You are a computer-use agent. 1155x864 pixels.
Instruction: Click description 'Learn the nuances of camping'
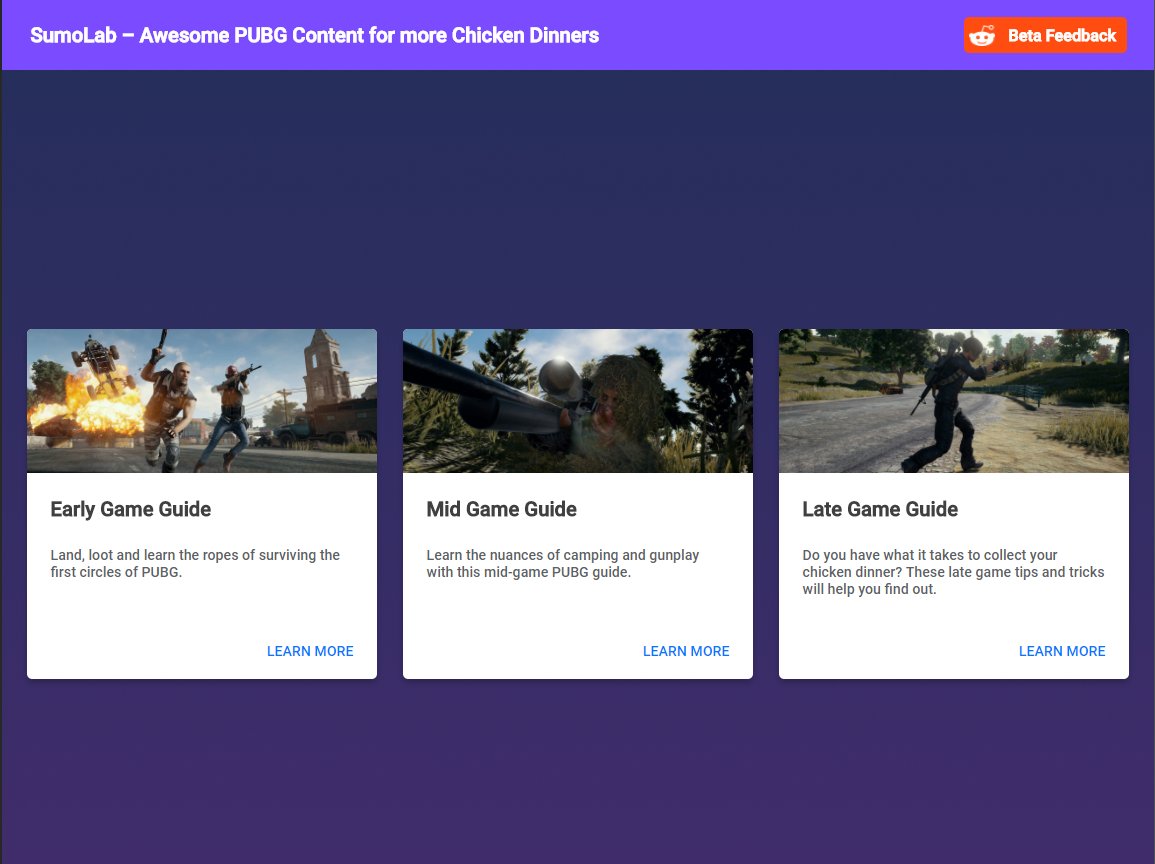(x=563, y=563)
